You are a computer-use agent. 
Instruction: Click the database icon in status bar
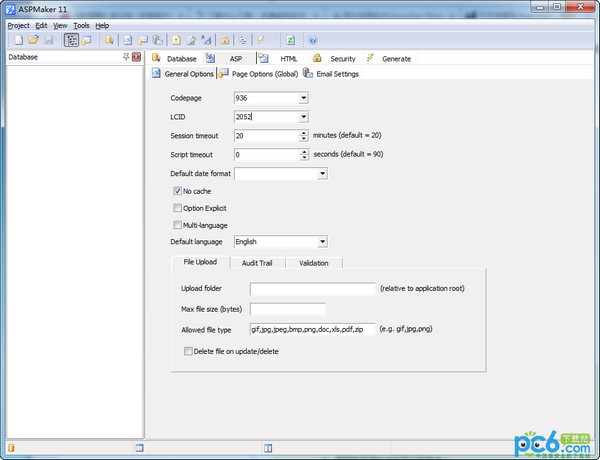(11, 448)
